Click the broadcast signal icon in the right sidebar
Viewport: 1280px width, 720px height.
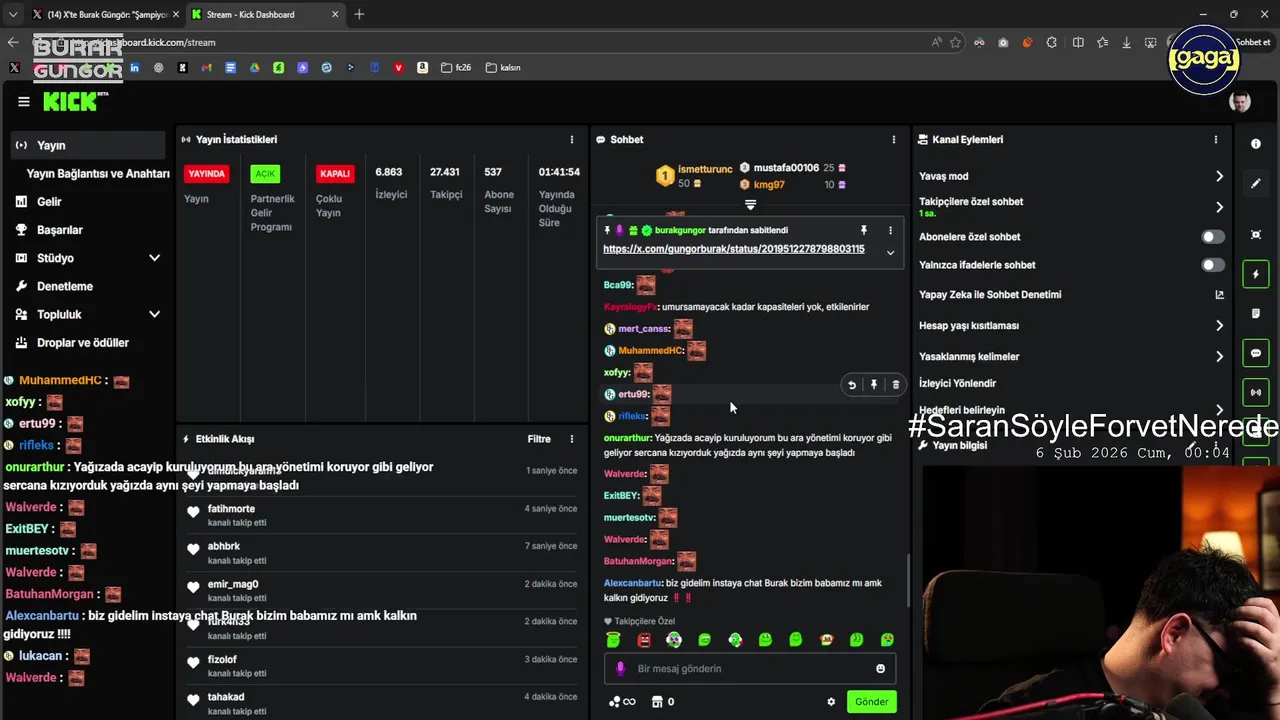click(1256, 393)
